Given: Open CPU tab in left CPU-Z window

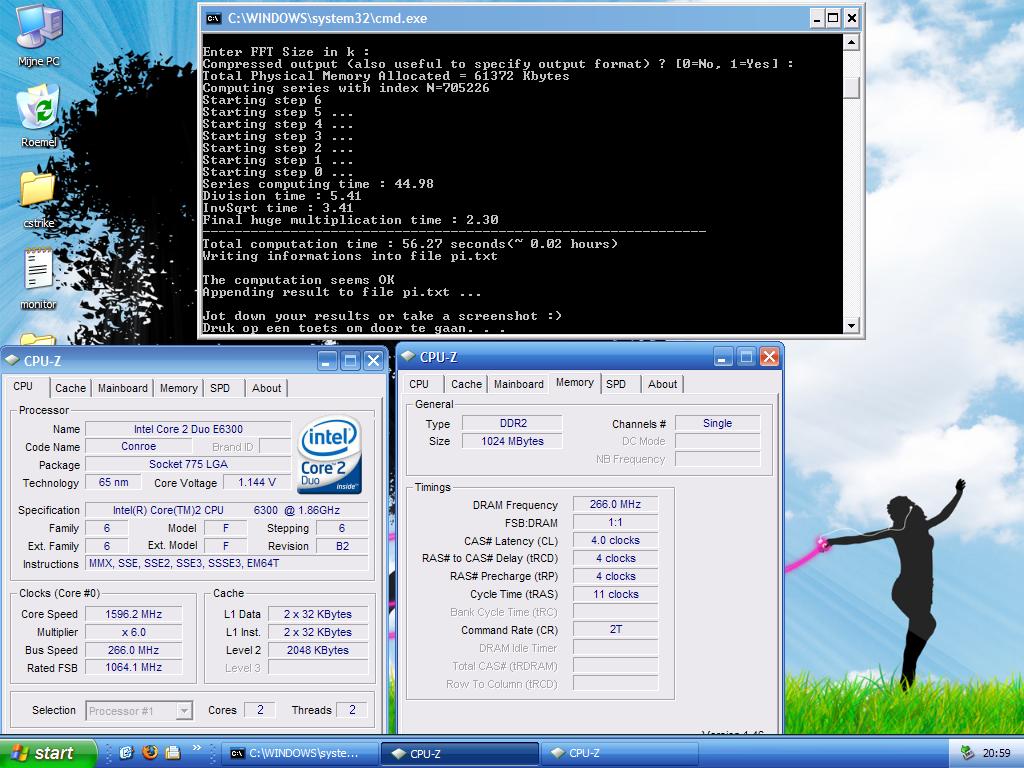Looking at the screenshot, I should coord(24,387).
